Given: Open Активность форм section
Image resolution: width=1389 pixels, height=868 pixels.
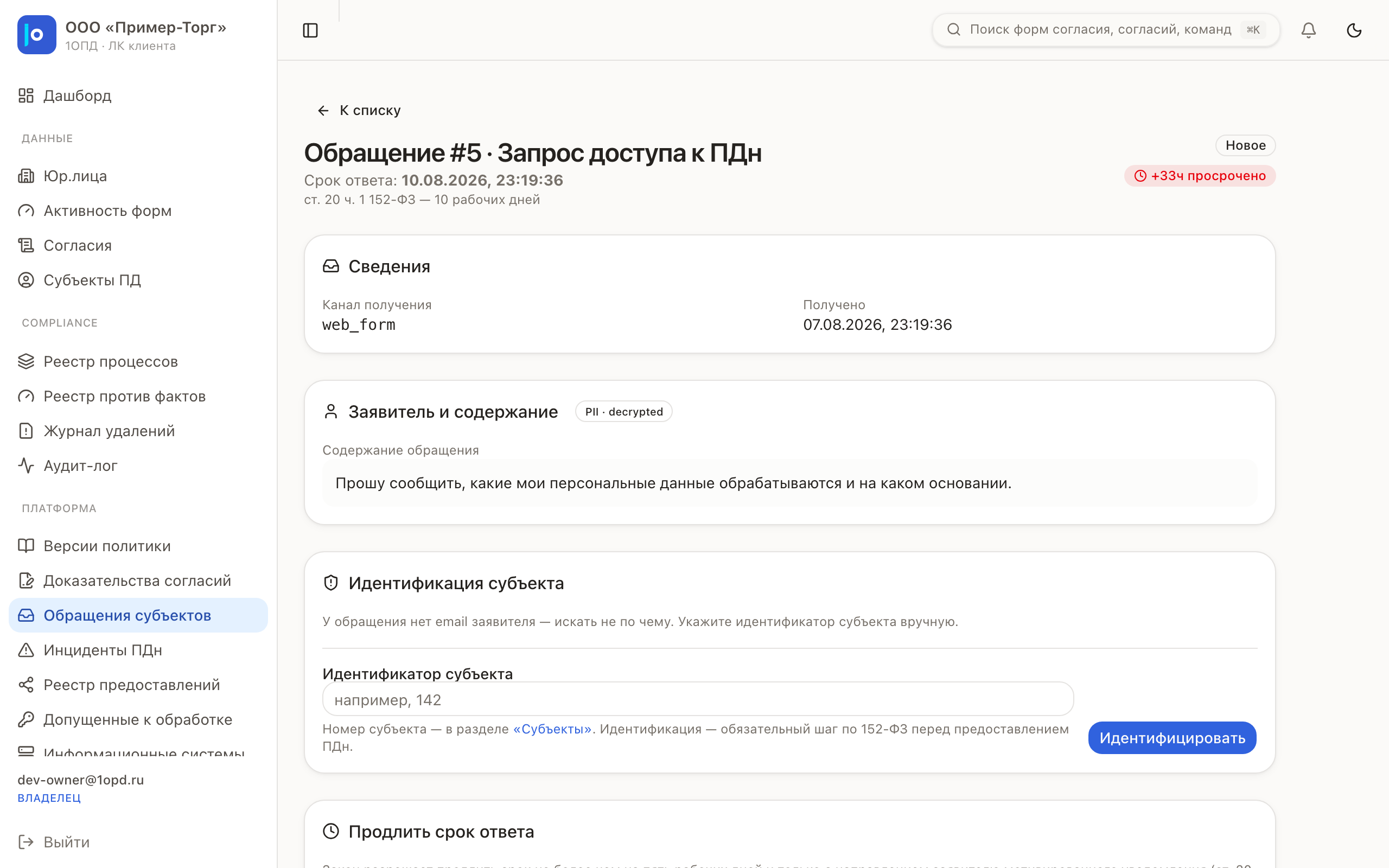Looking at the screenshot, I should click(x=138, y=210).
